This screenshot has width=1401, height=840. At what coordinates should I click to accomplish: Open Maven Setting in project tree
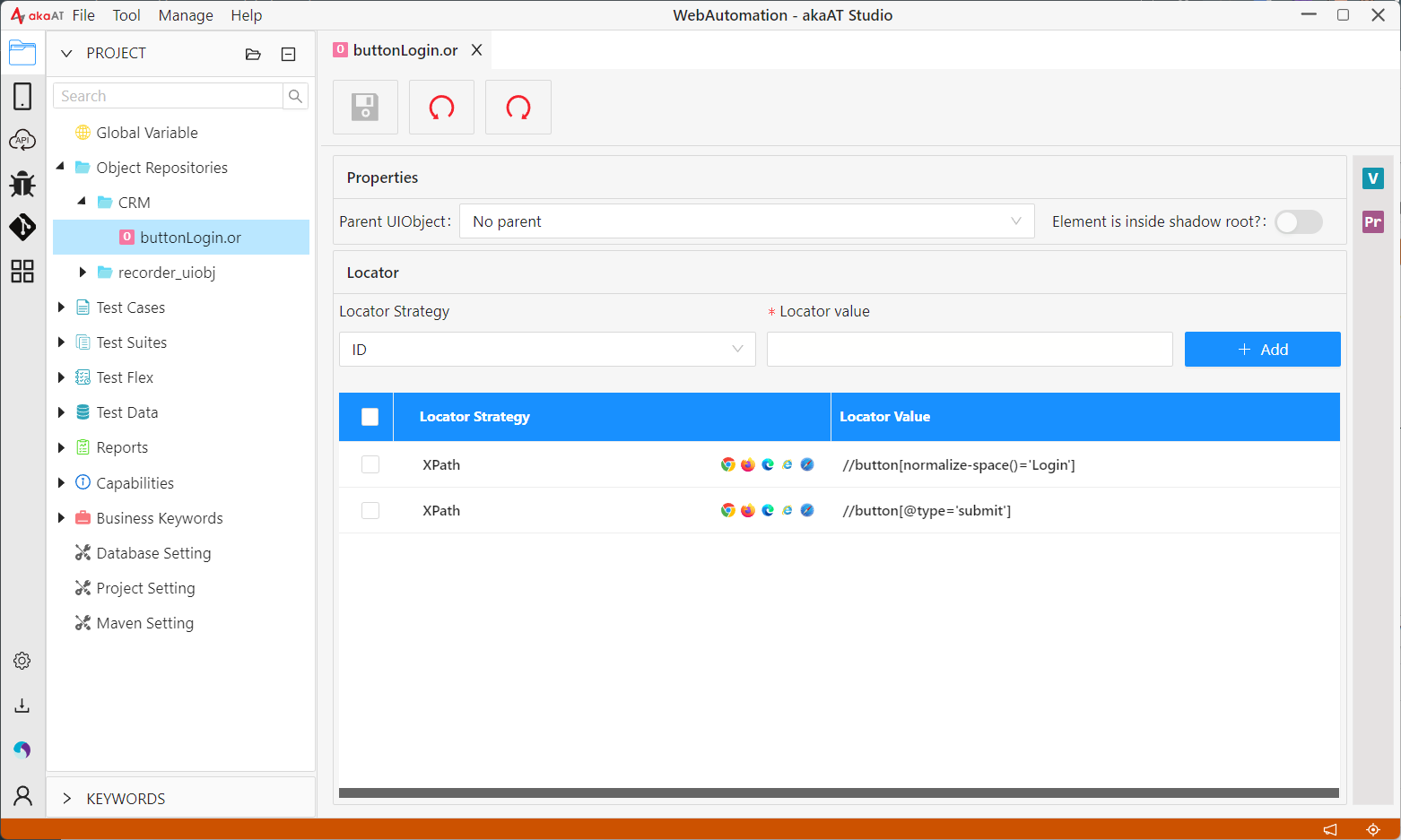point(144,623)
